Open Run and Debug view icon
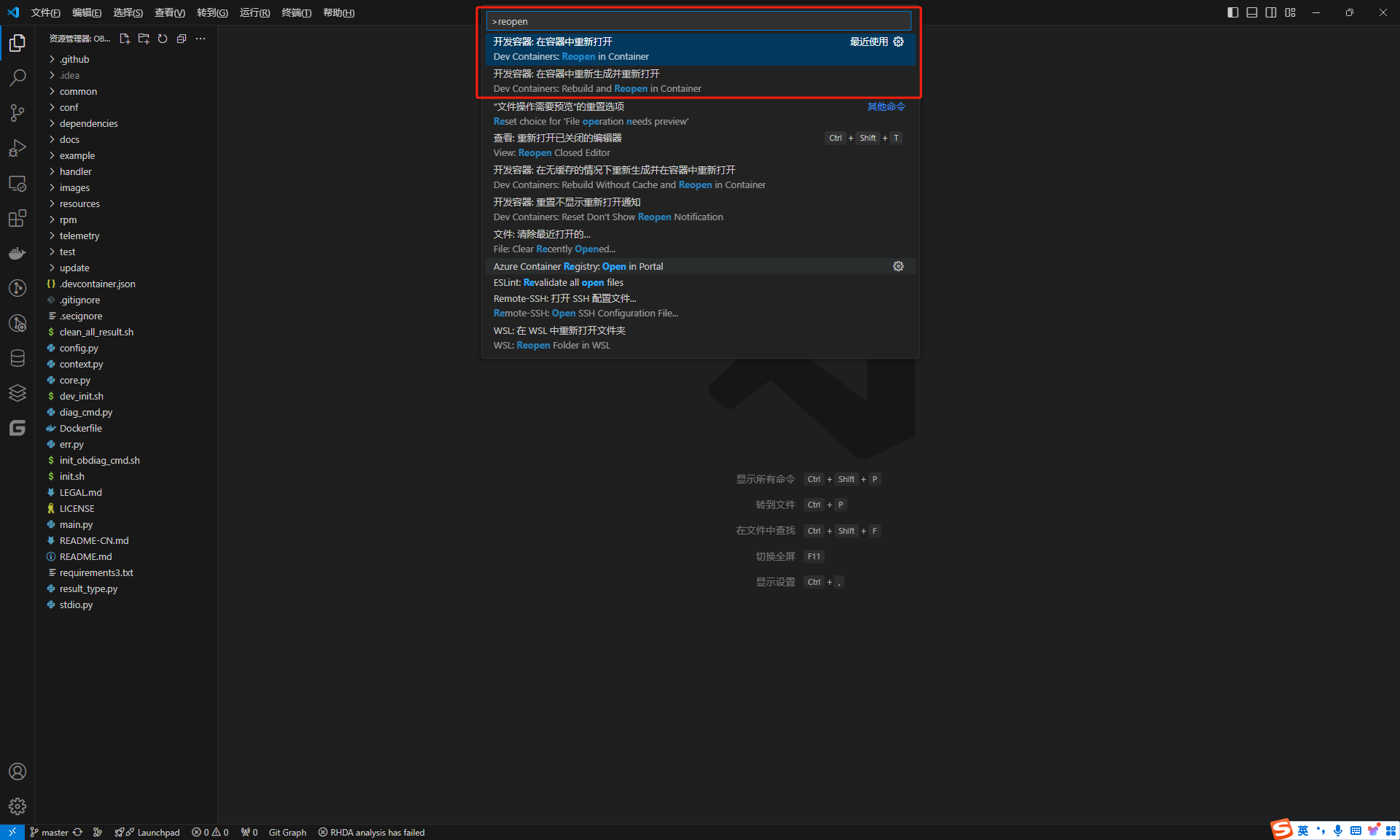 (x=17, y=148)
